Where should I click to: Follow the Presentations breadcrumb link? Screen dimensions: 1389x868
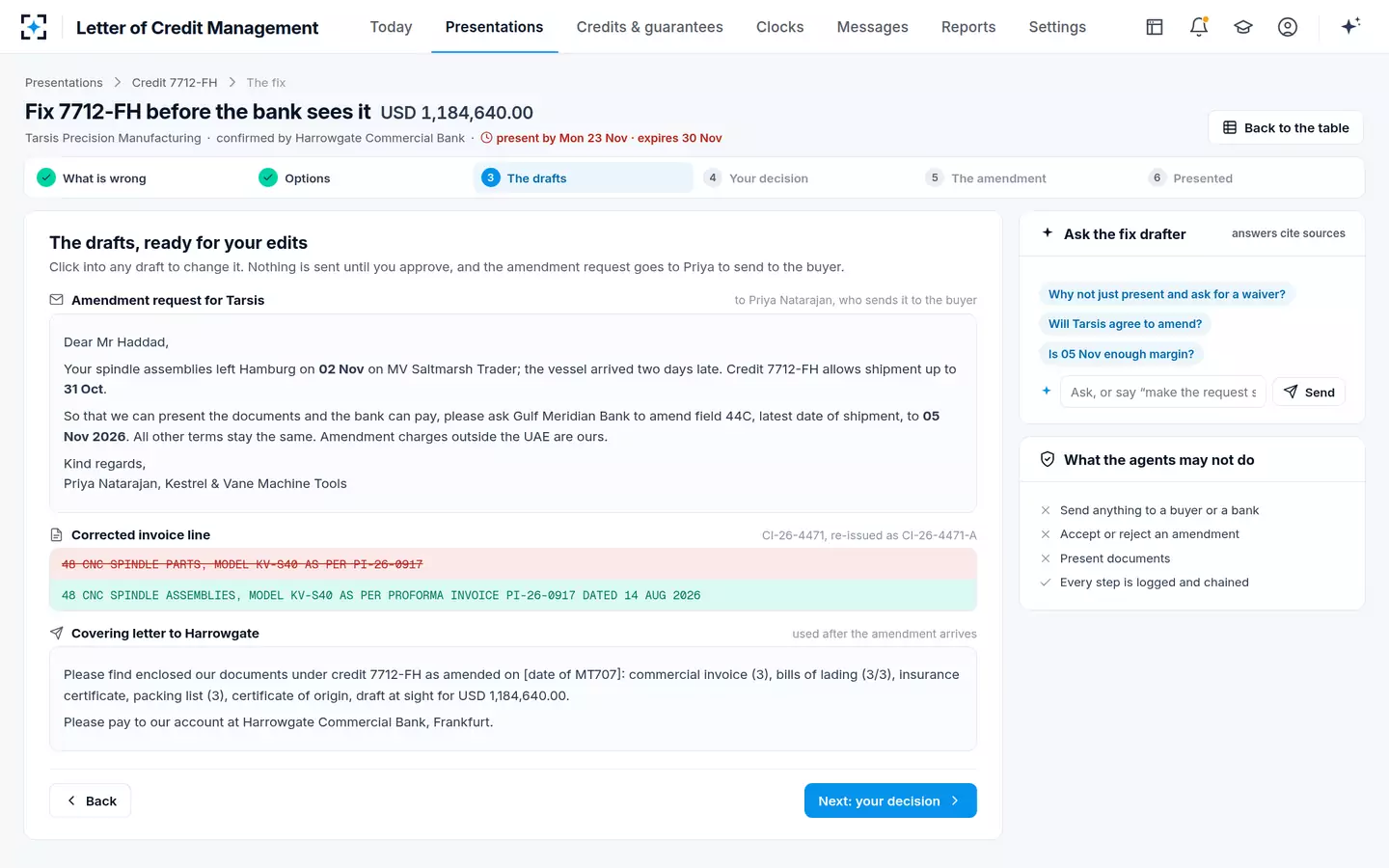coord(64,83)
